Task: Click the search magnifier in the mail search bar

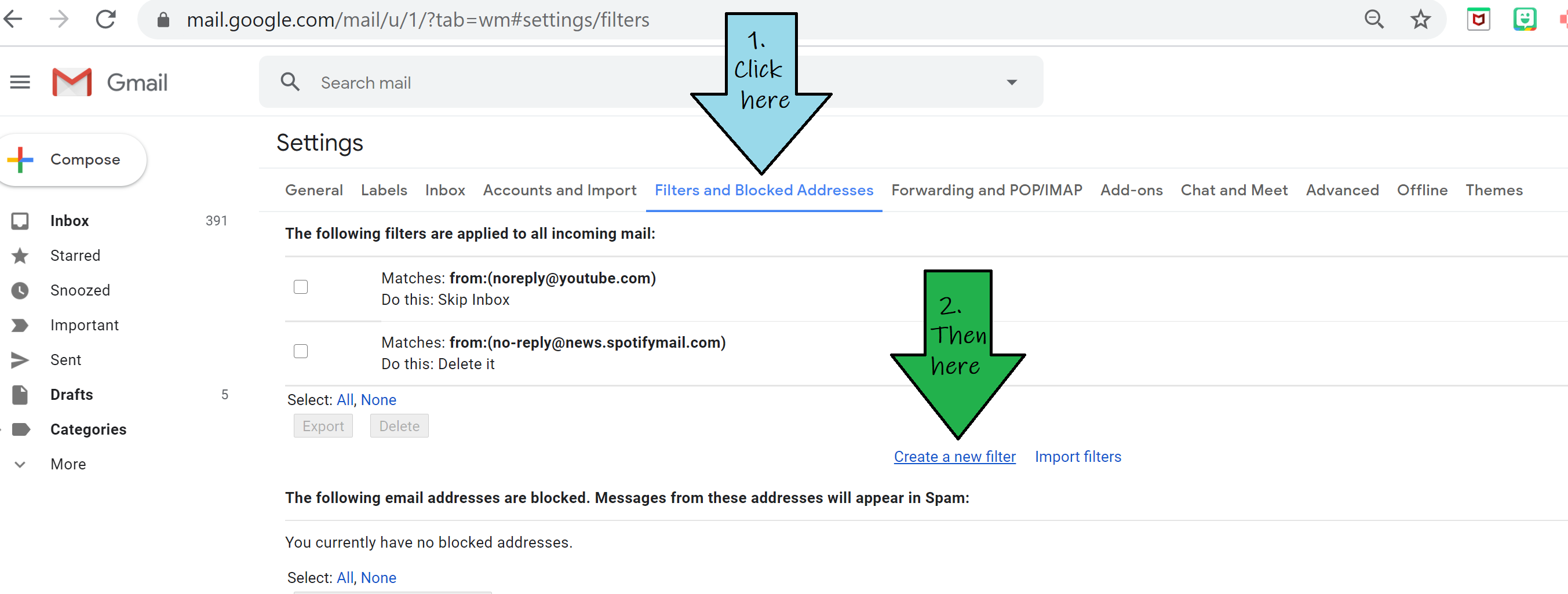Action: coord(290,82)
